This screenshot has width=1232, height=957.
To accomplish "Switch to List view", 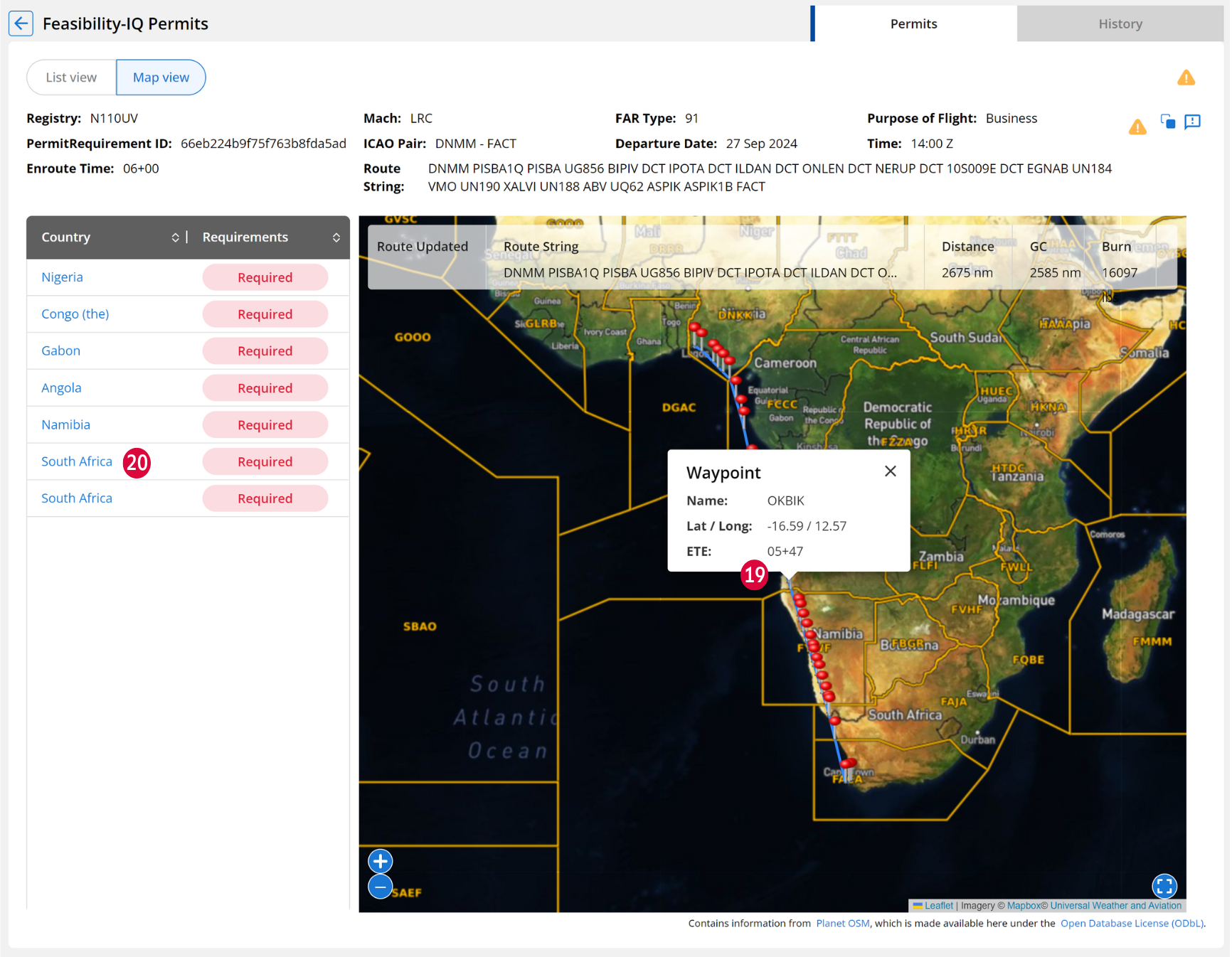I will (71, 77).
